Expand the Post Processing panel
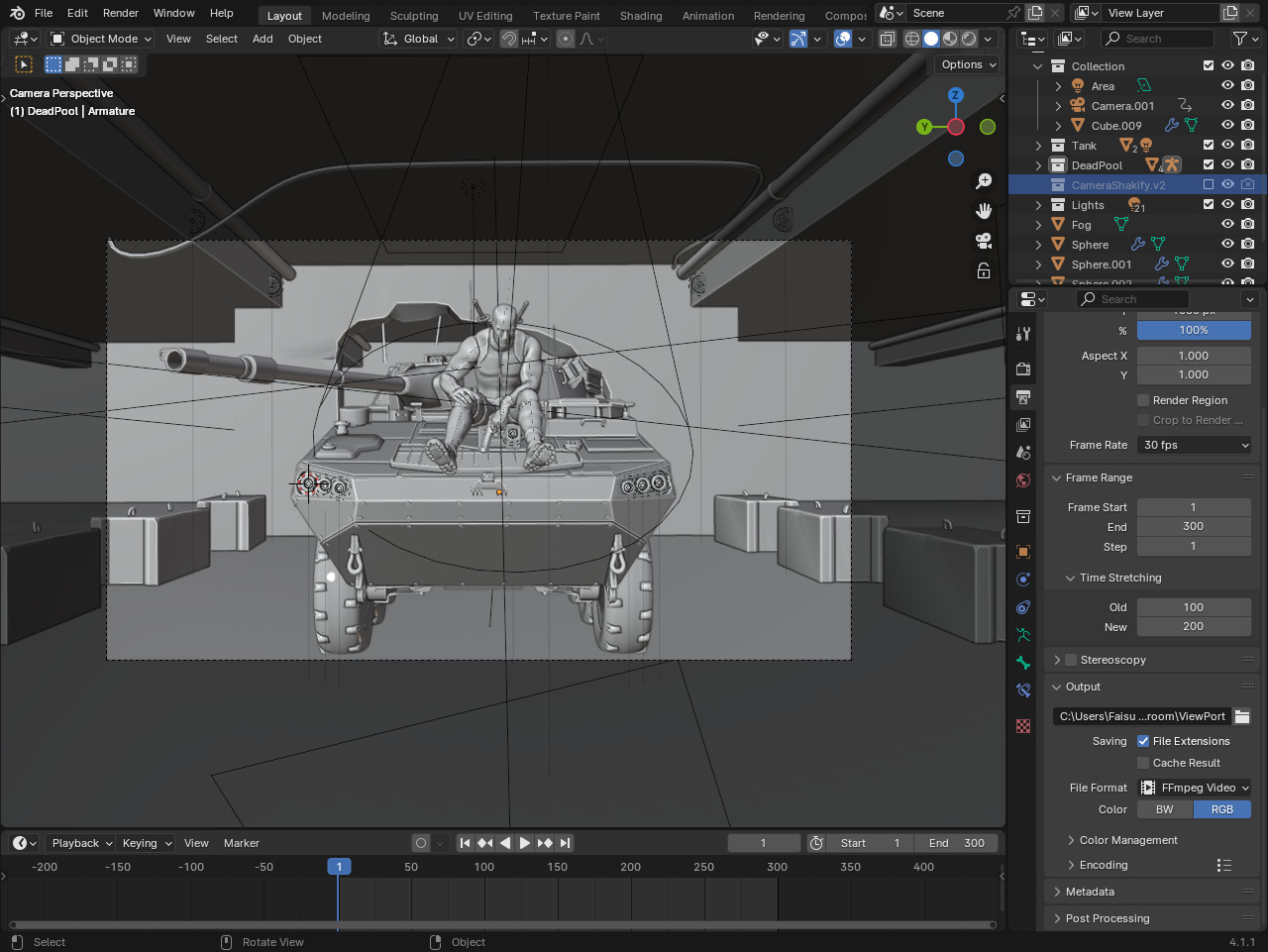 click(1108, 918)
